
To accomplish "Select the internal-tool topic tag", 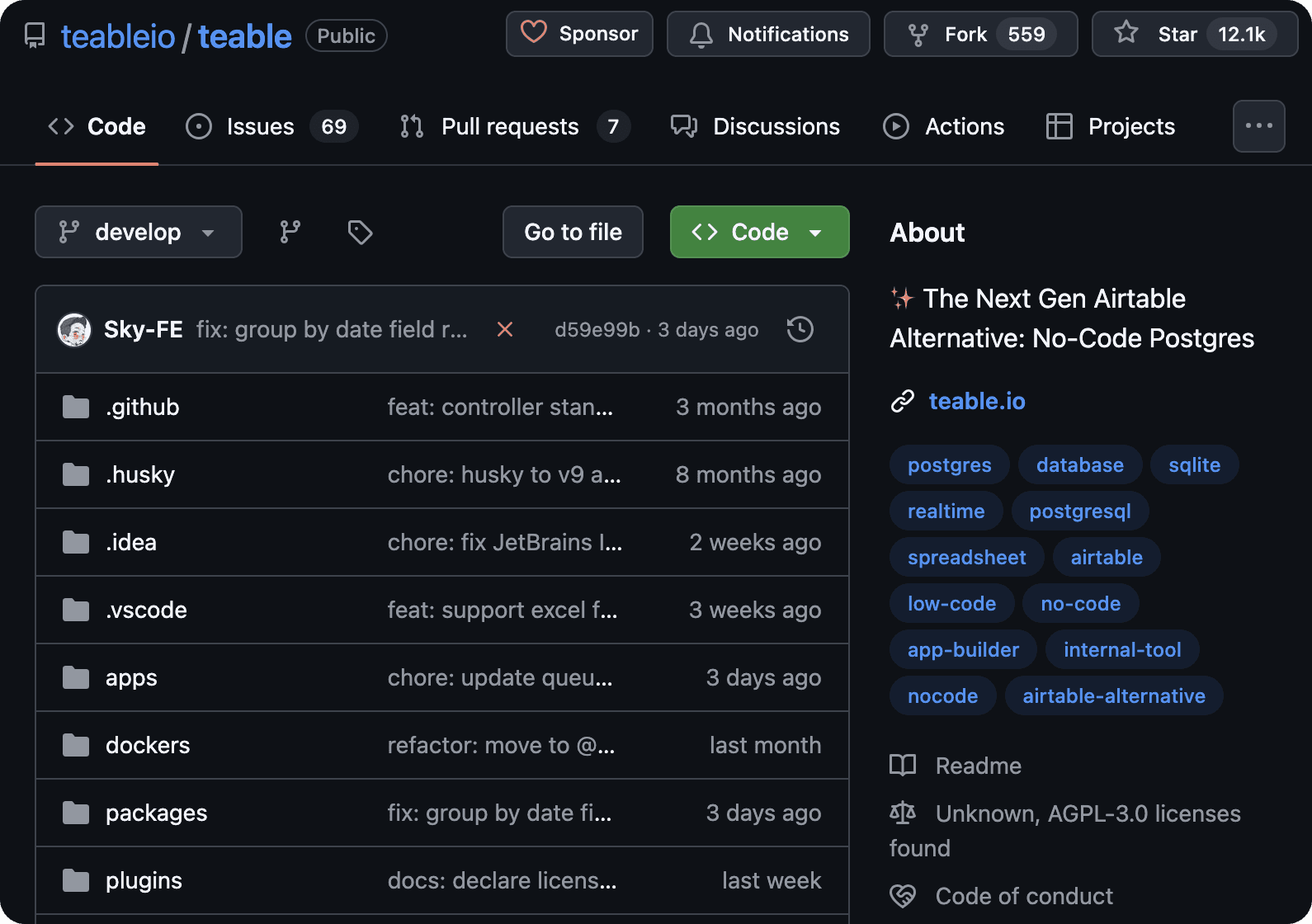I will 1122,649.
